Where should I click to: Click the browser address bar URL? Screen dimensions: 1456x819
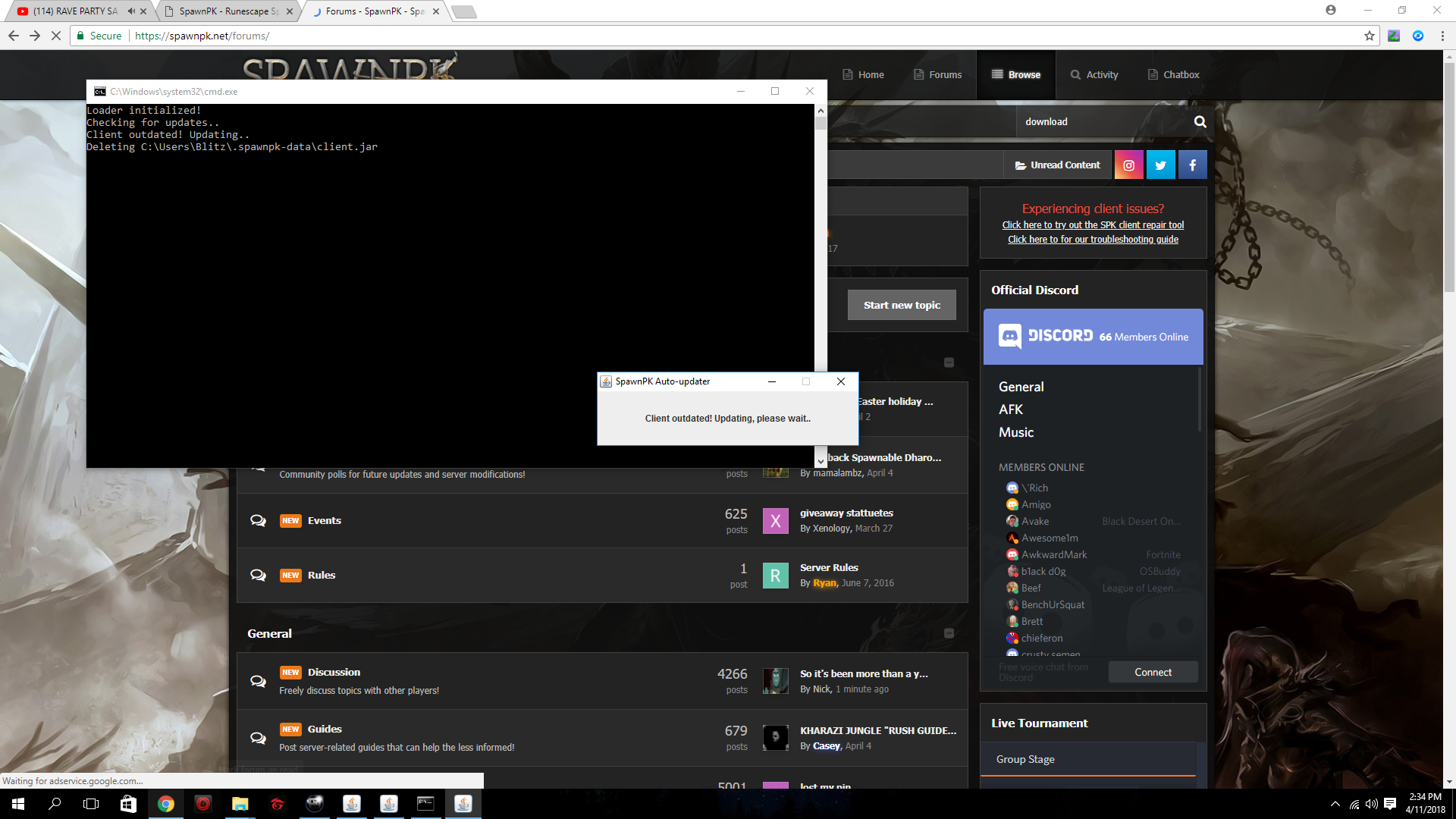(x=202, y=36)
